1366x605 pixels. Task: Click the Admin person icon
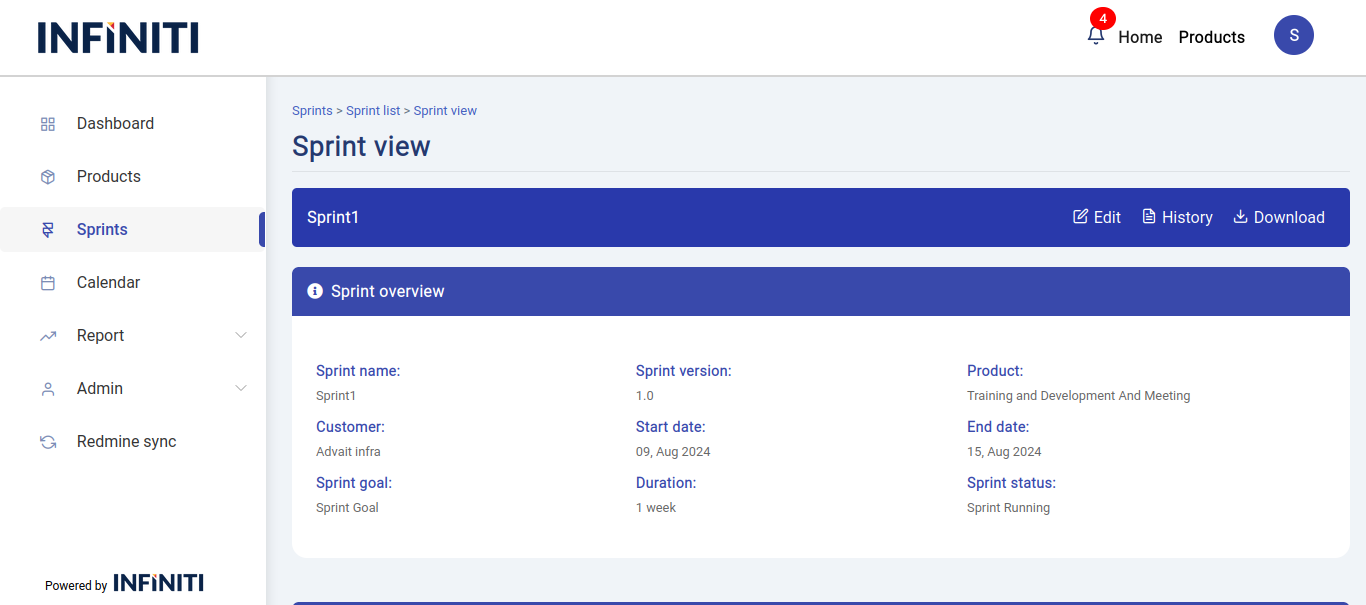(48, 389)
